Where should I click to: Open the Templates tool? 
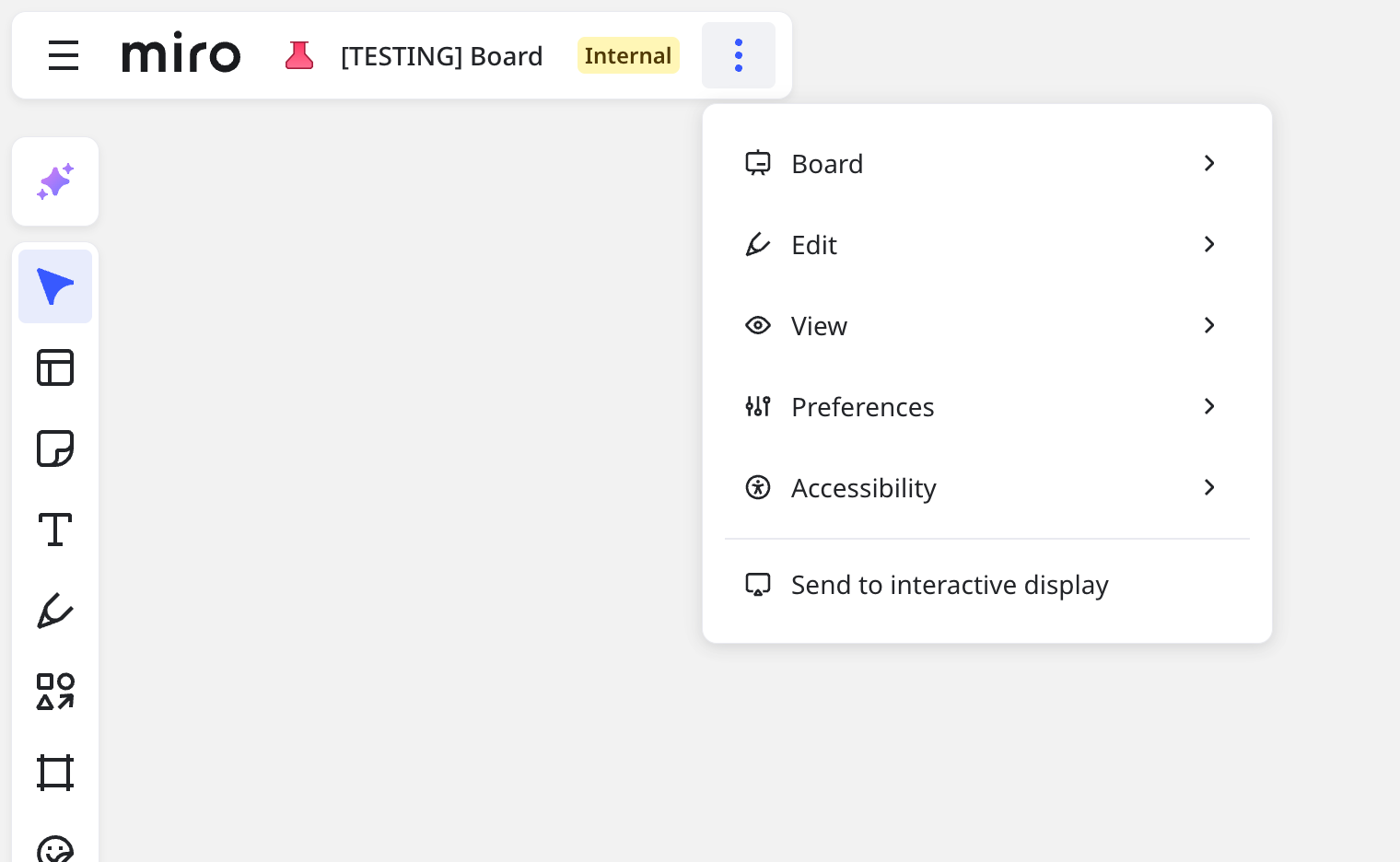[55, 367]
